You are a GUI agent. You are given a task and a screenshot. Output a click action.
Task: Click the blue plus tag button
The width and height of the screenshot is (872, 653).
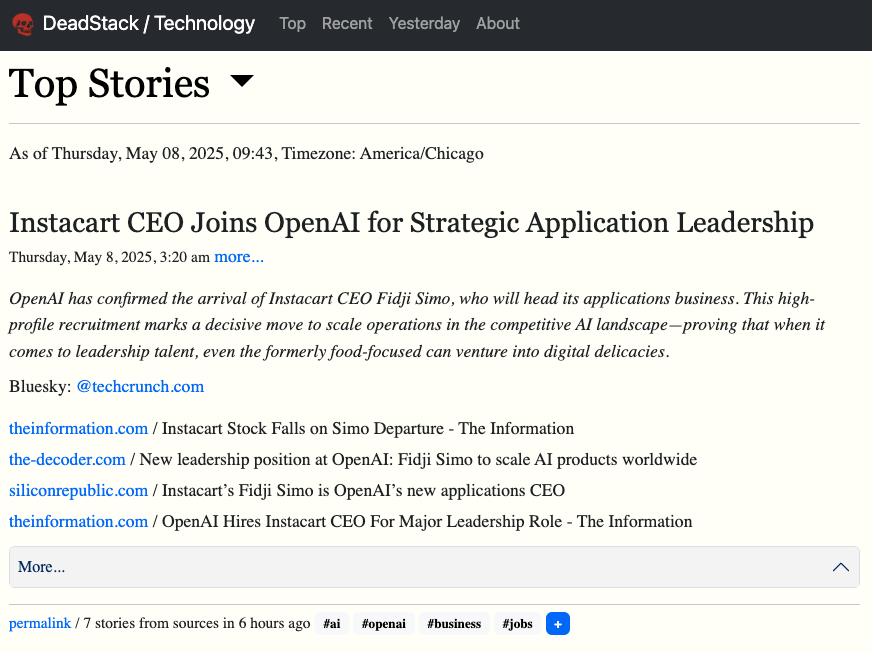pos(558,624)
